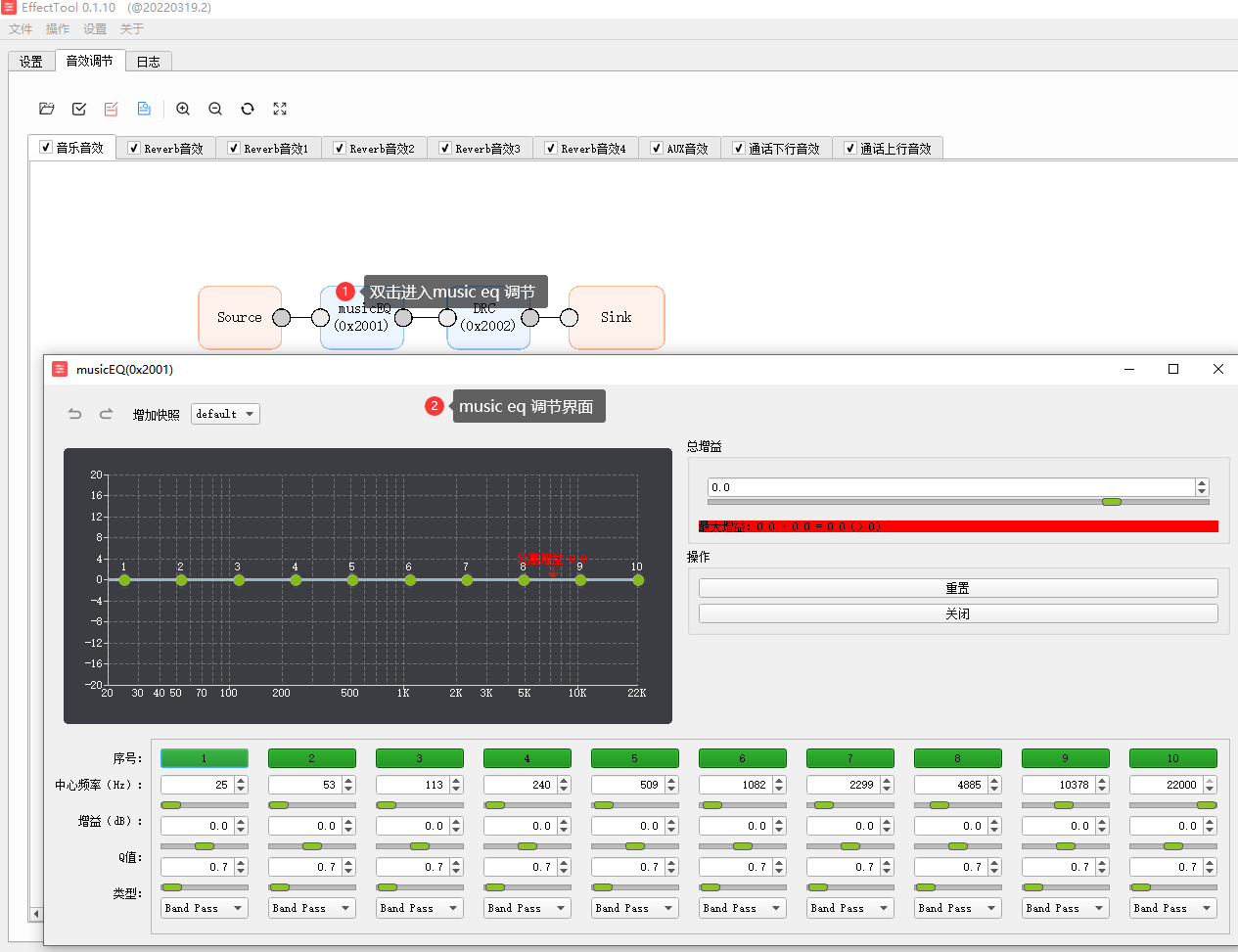Click the 总增益 slider handle
The image size is (1238, 952).
1112,502
